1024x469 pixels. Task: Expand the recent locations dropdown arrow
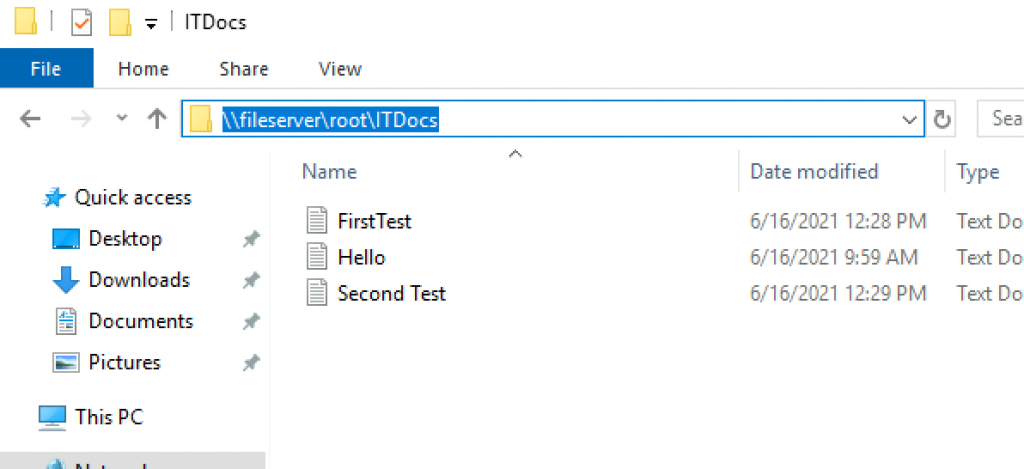121,119
